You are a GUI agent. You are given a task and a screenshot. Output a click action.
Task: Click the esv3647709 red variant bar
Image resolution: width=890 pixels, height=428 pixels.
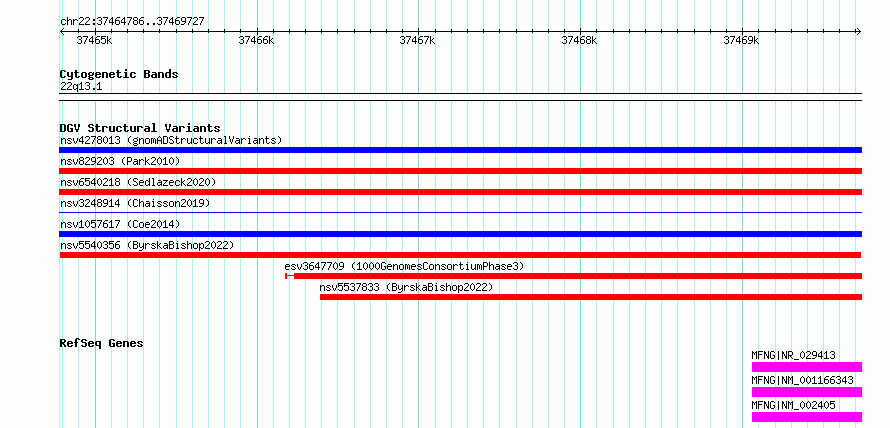pyautogui.click(x=573, y=276)
